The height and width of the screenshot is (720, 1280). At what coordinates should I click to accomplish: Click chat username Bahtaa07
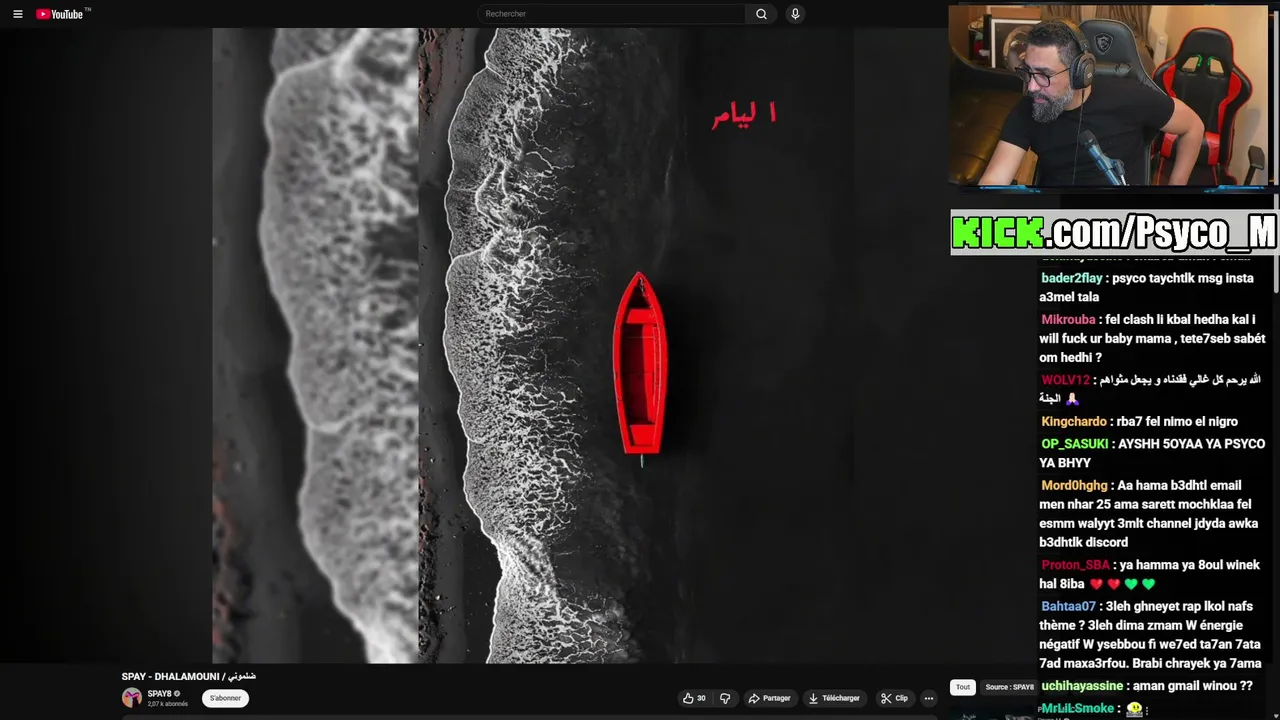tap(1068, 606)
